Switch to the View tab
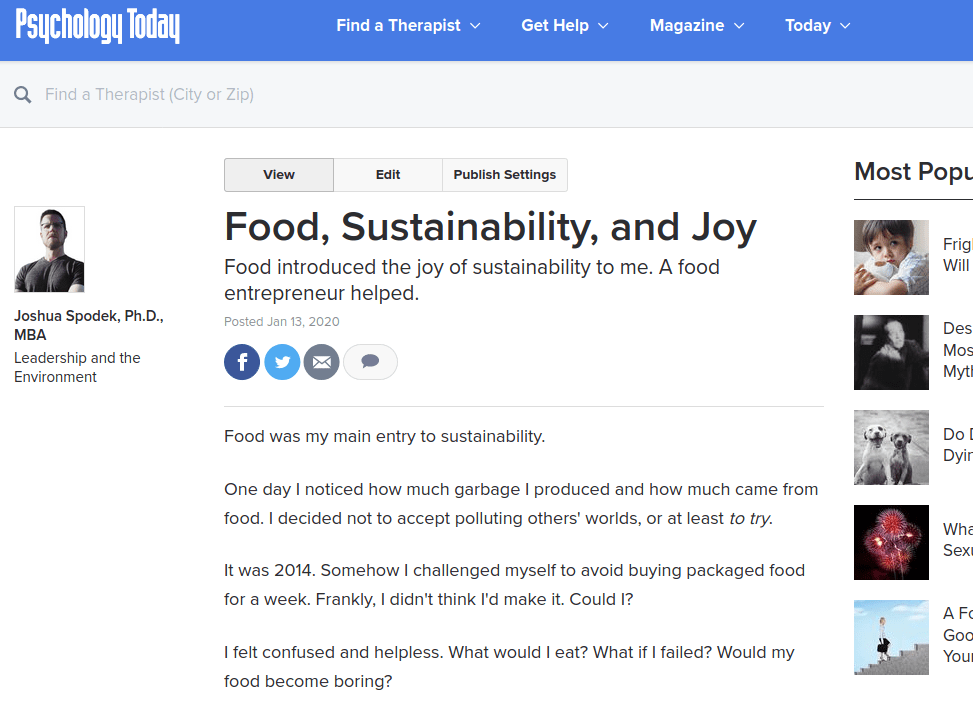Viewport: 973px width, 707px height. point(279,175)
